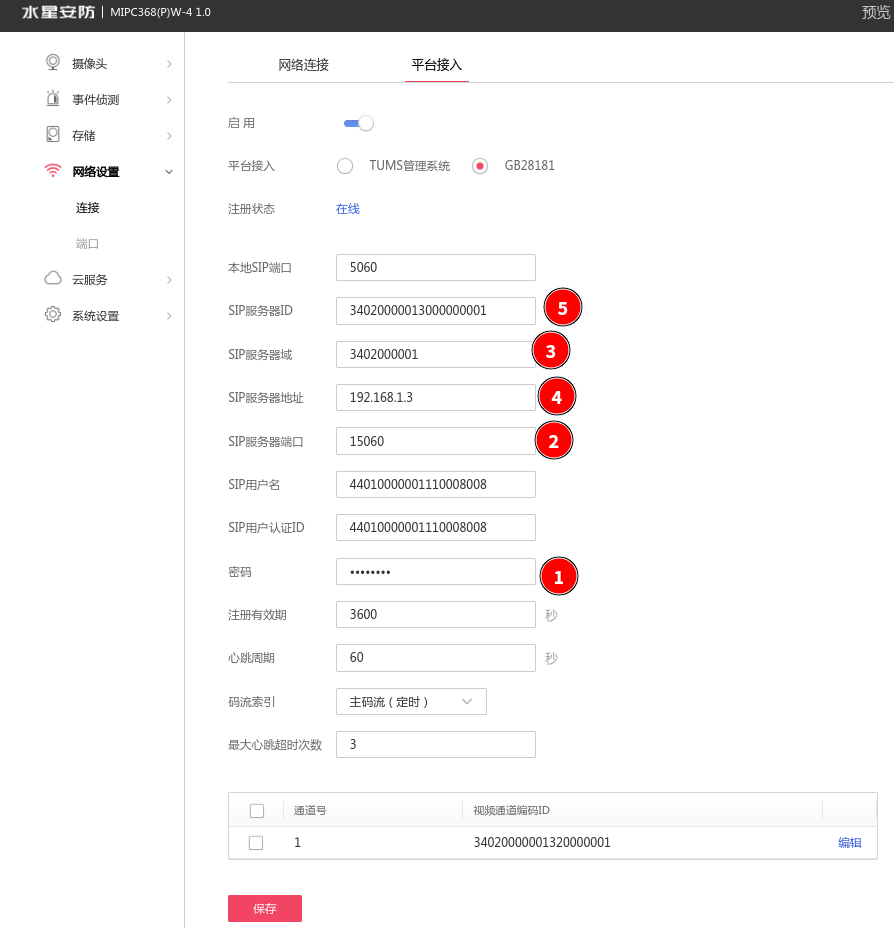Click the 网络设置 Wi-Fi icon
The width and height of the screenshot is (894, 928).
click(x=52, y=170)
